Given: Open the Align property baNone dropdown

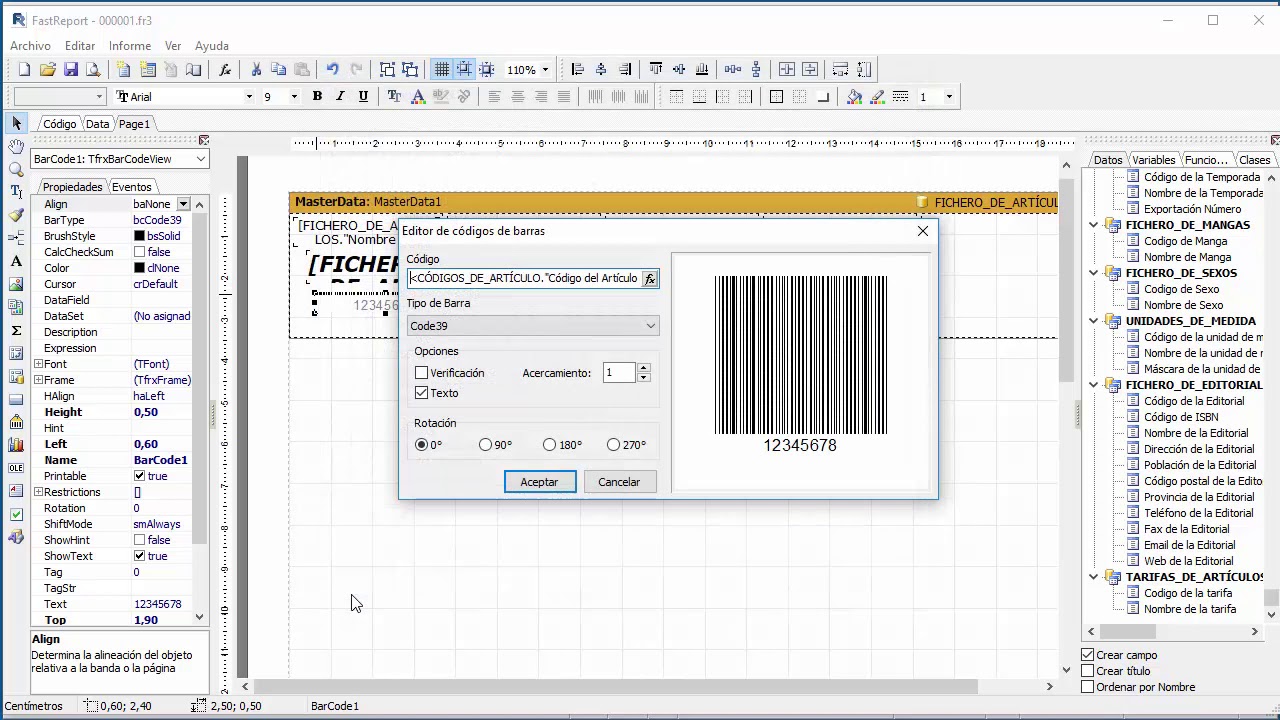Looking at the screenshot, I should (x=183, y=204).
